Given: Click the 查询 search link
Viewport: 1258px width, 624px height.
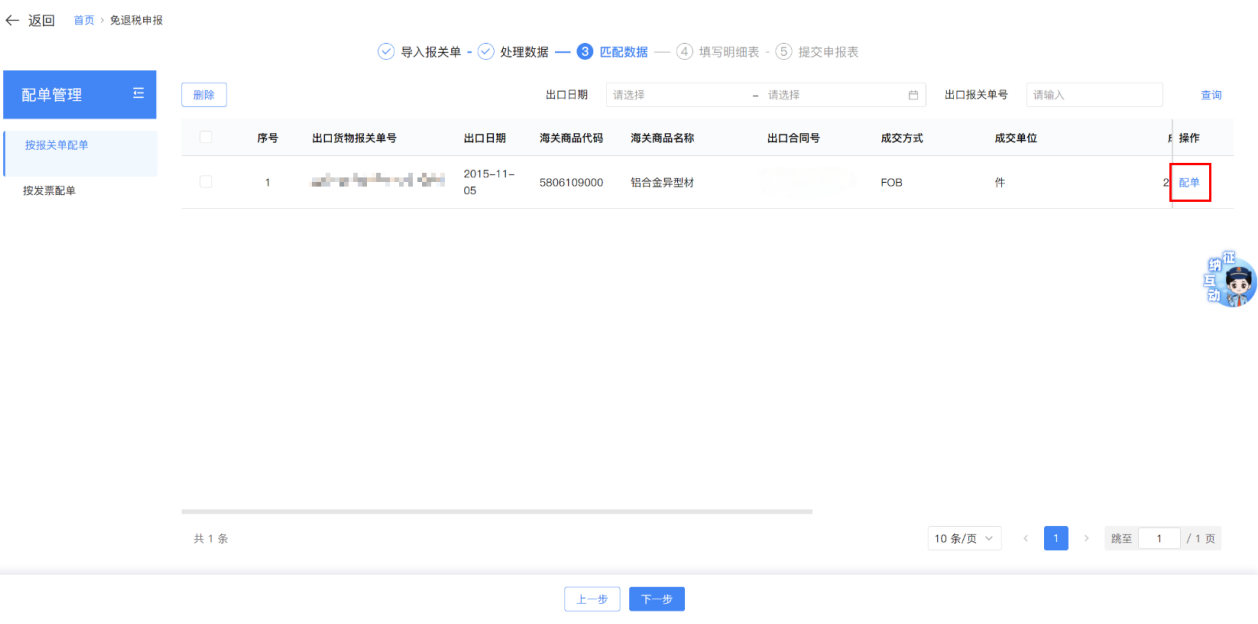Looking at the screenshot, I should click(1211, 95).
